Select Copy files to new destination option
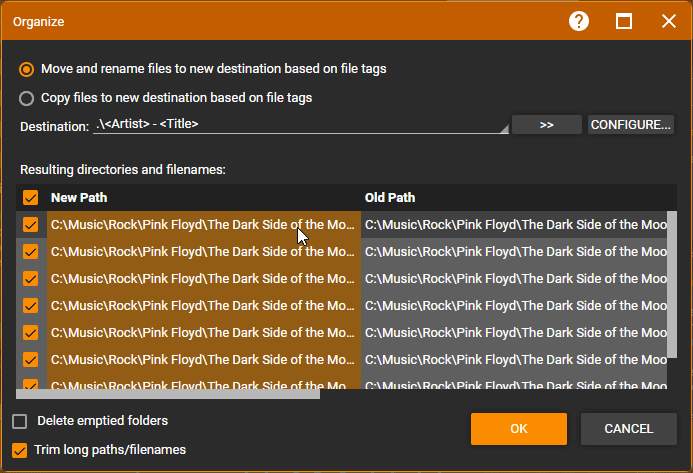 (x=27, y=98)
